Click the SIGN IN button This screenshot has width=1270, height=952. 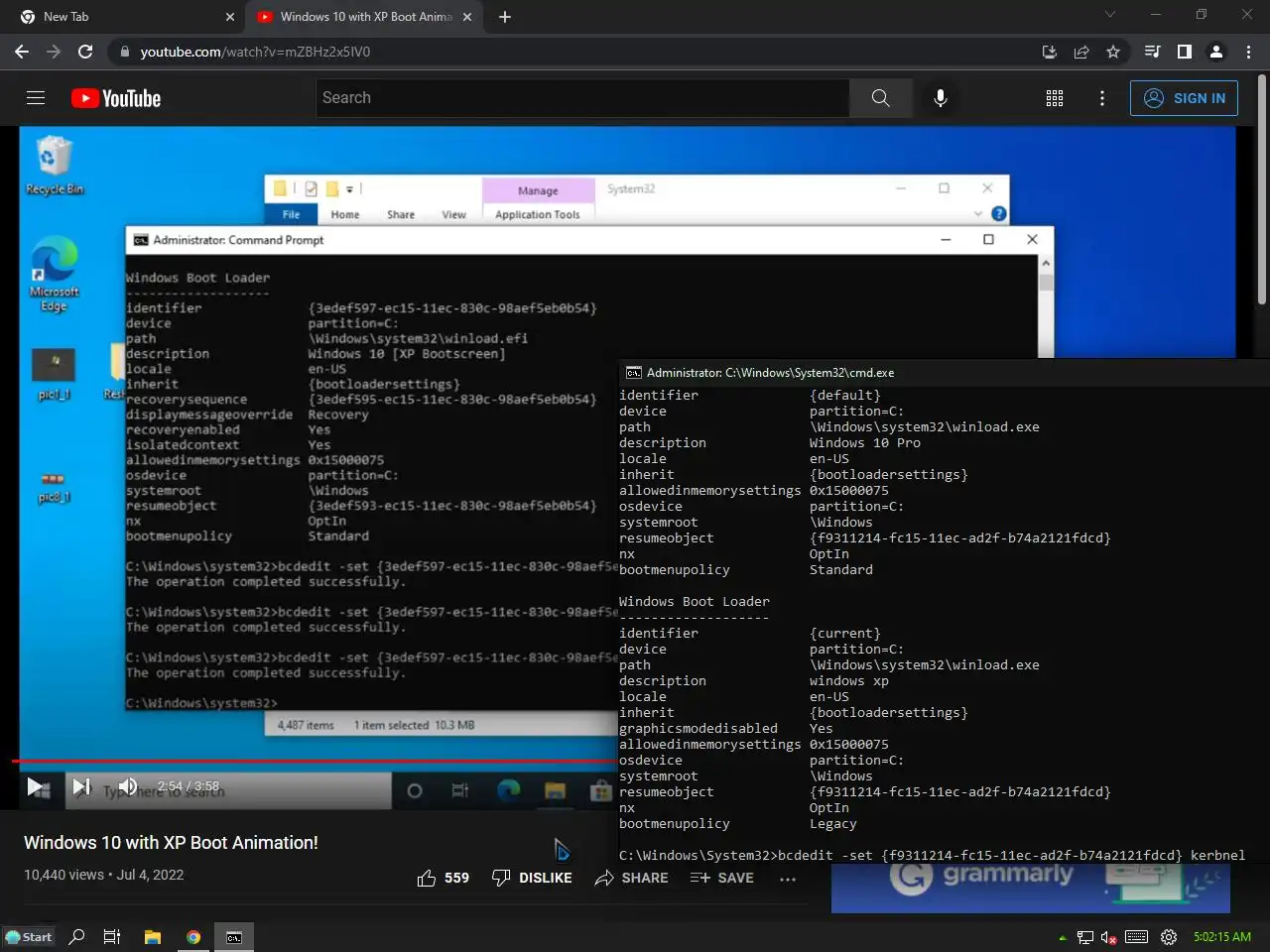coord(1184,98)
